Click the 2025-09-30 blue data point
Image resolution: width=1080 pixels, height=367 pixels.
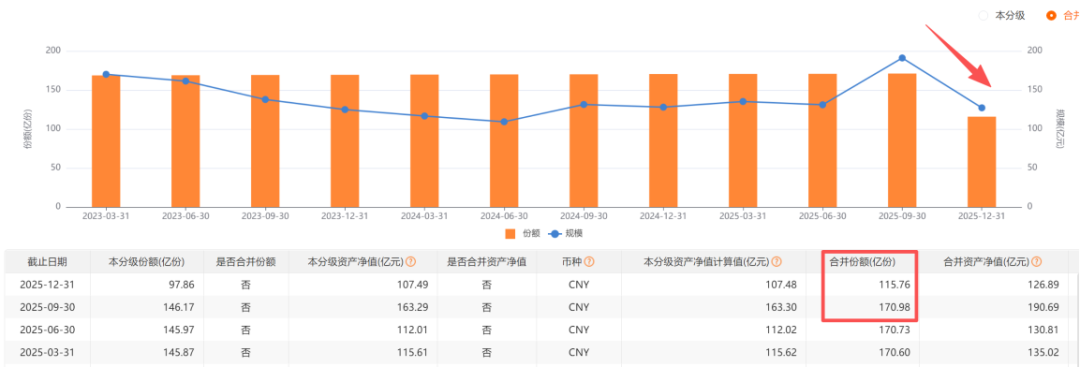pos(902,58)
